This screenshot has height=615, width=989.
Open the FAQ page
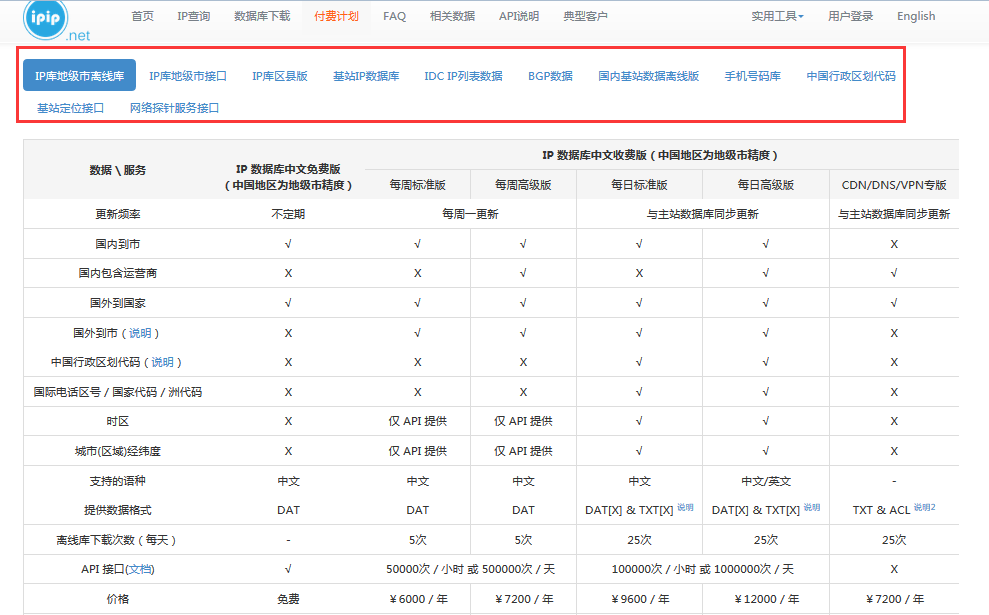(394, 16)
